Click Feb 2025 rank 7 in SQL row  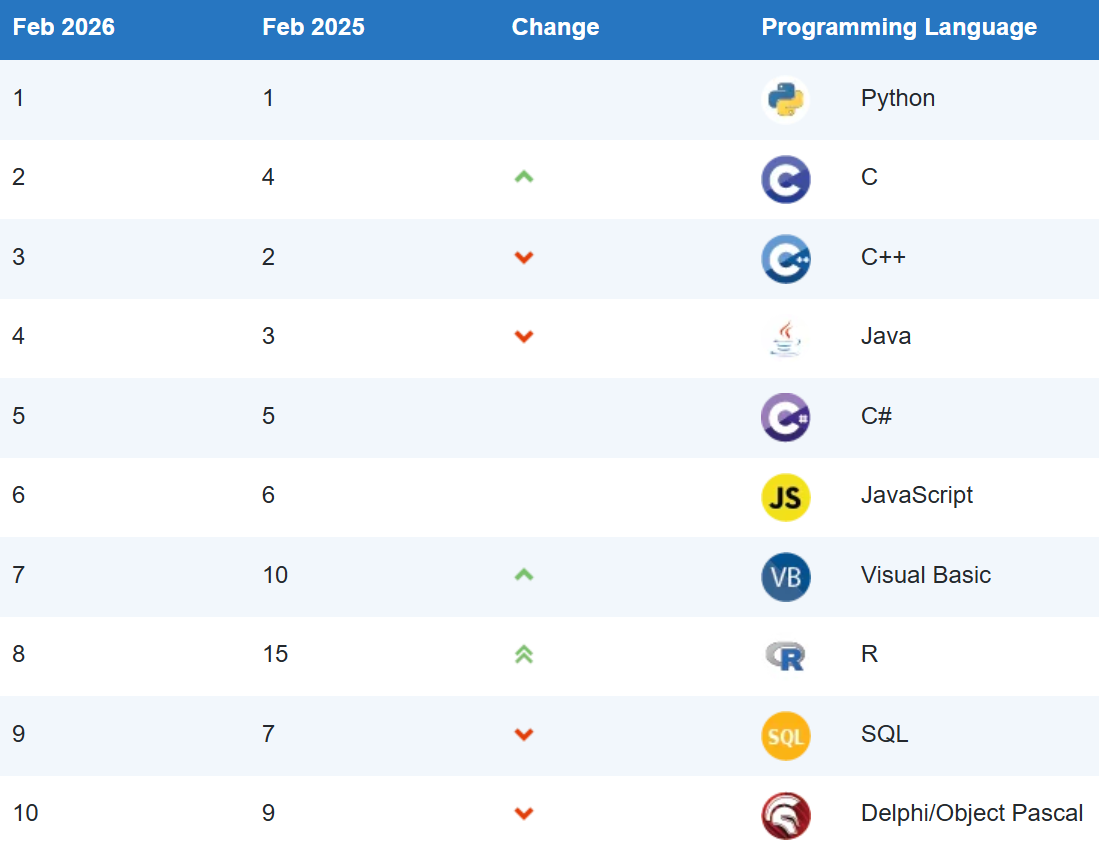coord(268,733)
